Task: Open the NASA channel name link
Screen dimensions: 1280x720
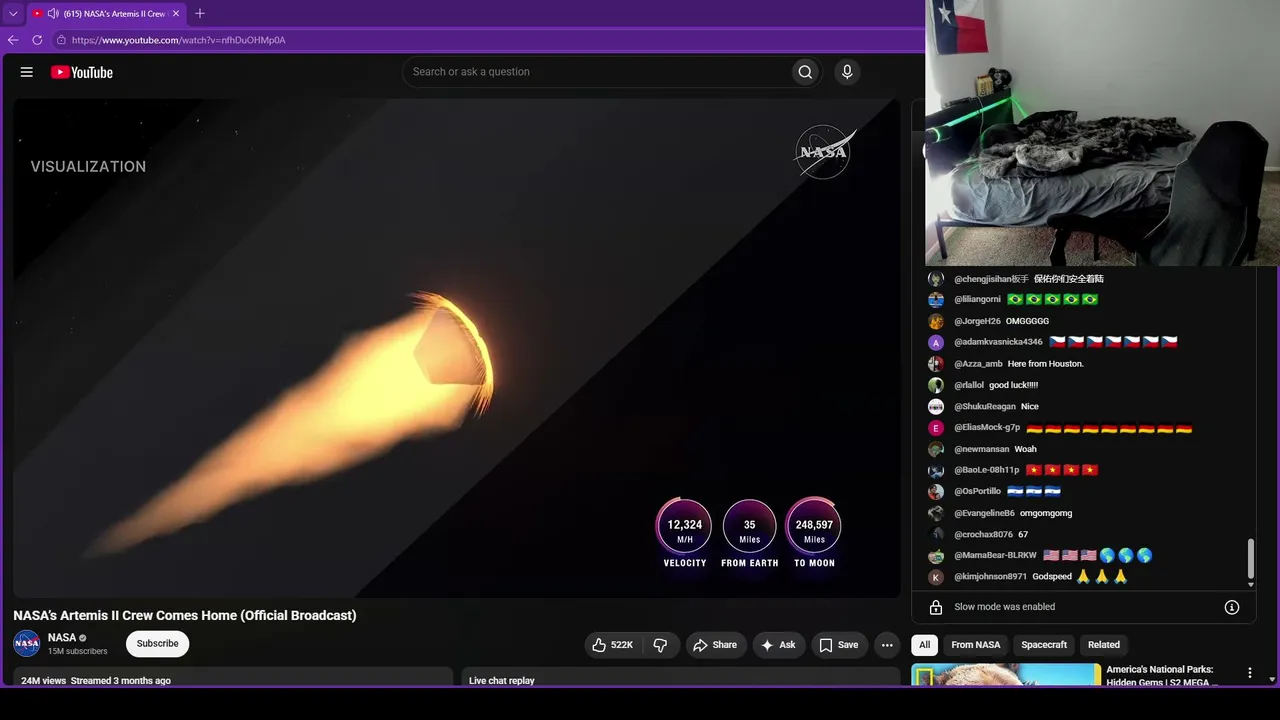Action: [x=62, y=637]
